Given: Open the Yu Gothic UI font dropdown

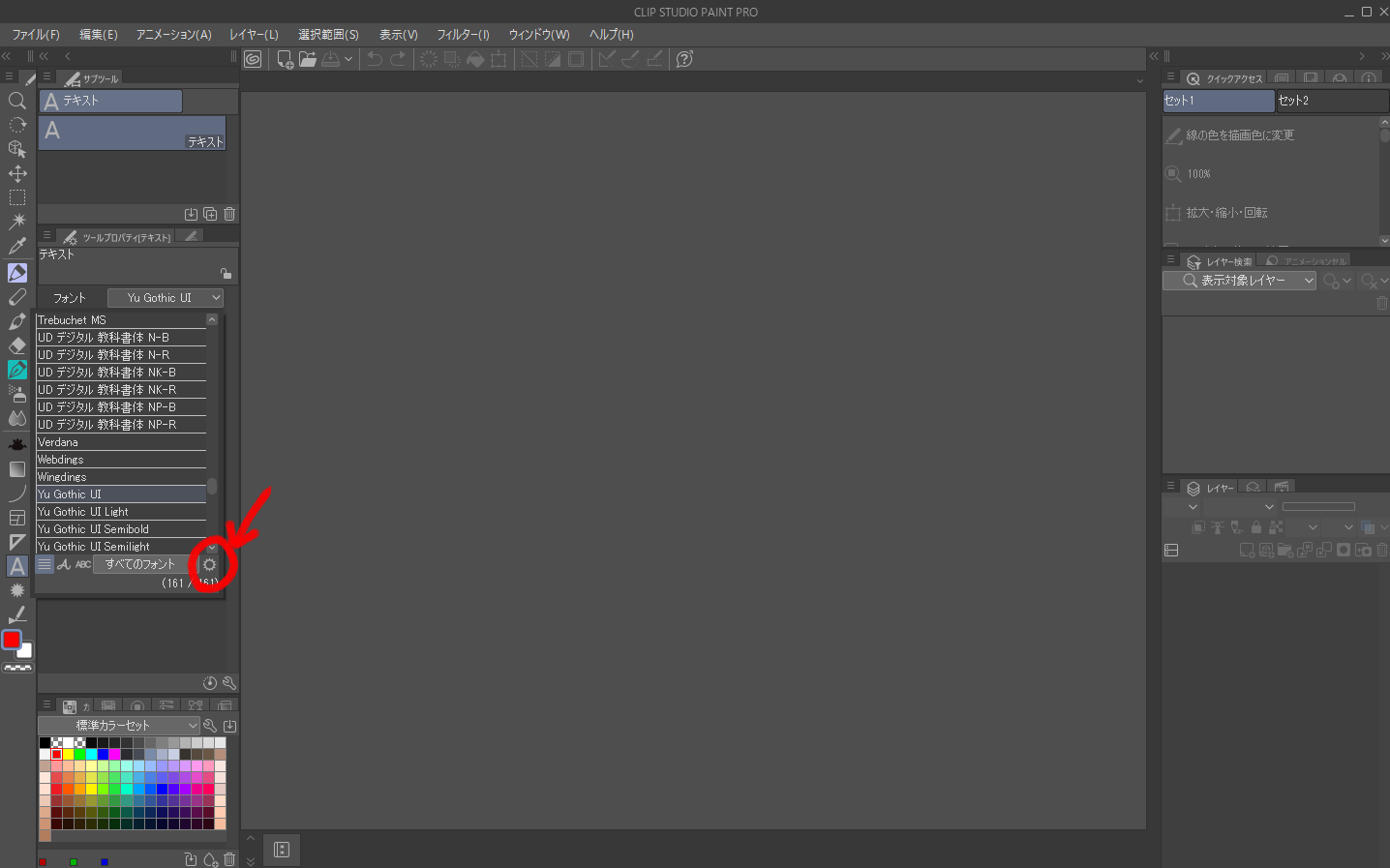Looking at the screenshot, I should click(x=165, y=298).
